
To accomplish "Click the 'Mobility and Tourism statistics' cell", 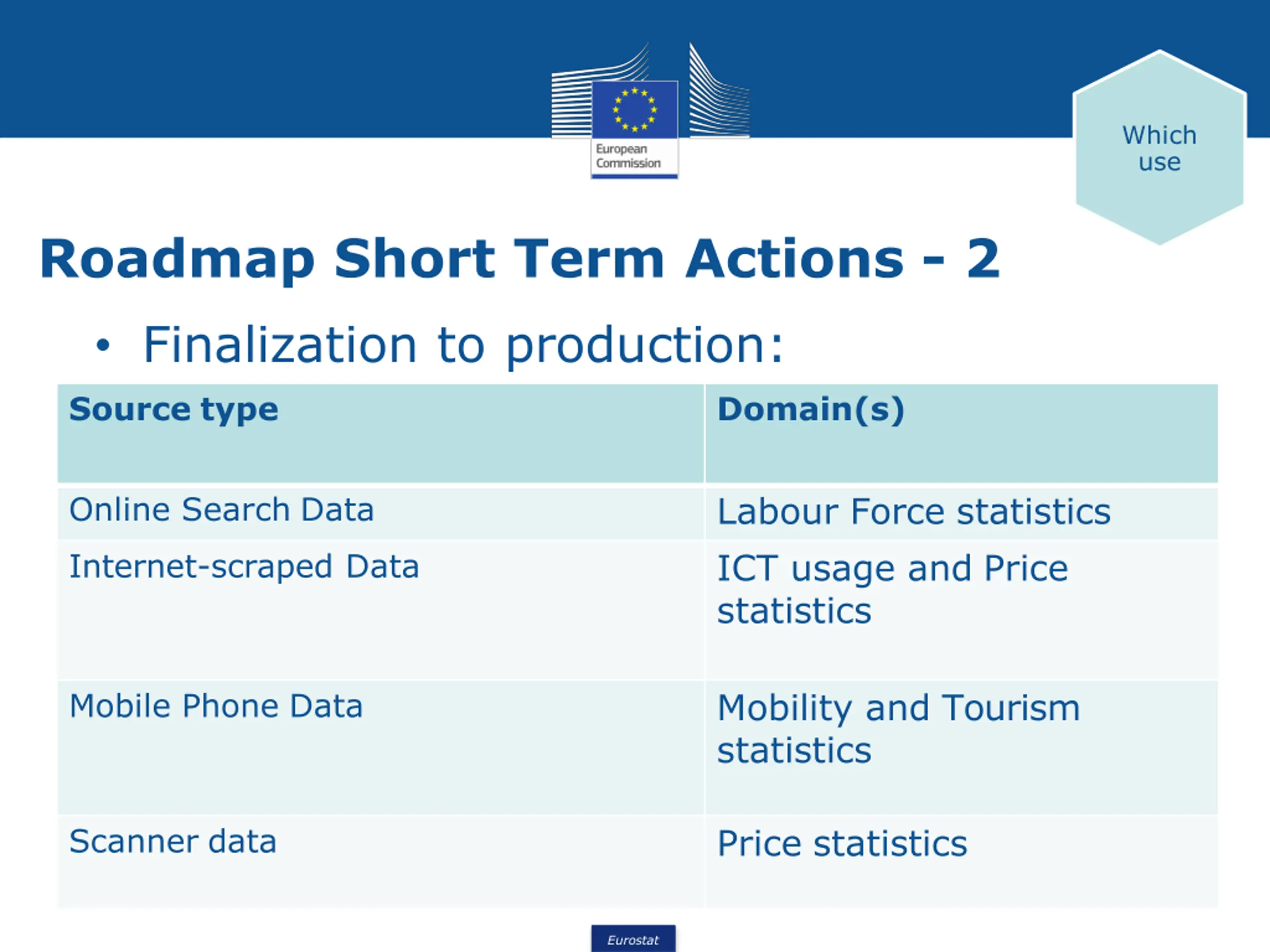I will point(962,748).
